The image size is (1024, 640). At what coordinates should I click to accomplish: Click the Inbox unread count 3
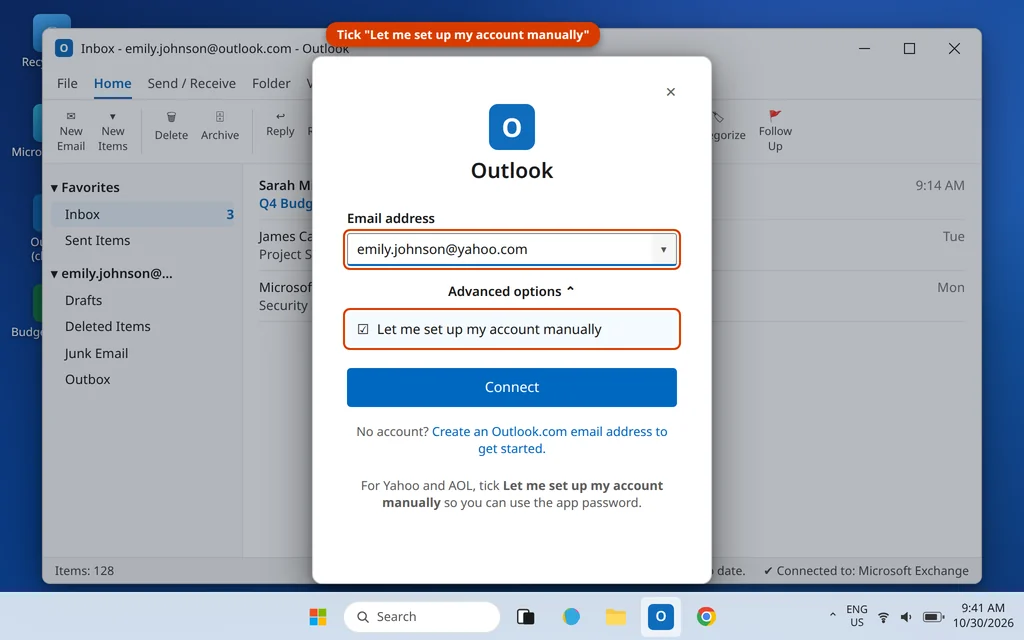tap(230, 214)
